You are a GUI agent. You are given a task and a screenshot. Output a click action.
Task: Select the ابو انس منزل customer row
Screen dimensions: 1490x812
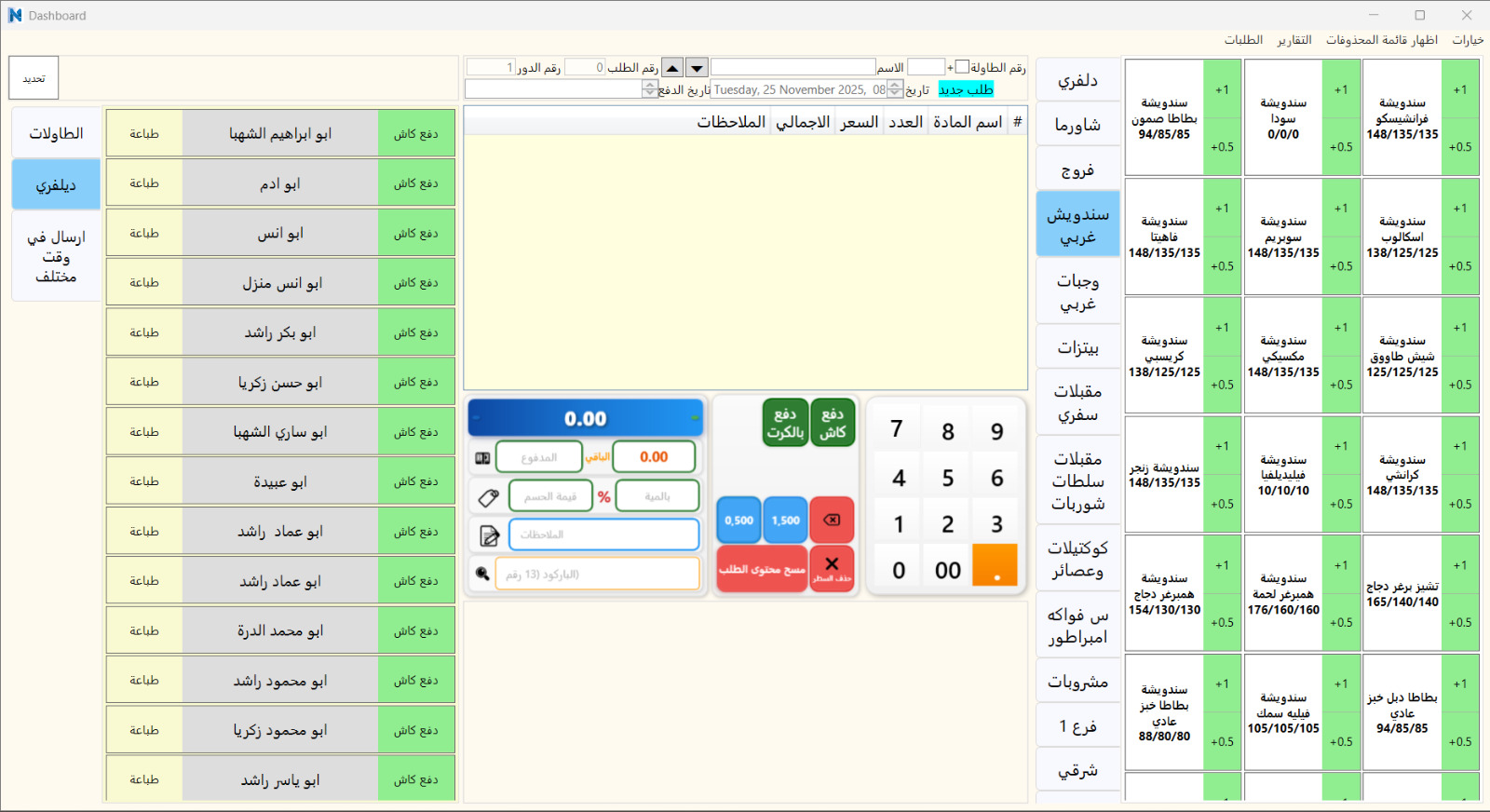pyautogui.click(x=280, y=283)
